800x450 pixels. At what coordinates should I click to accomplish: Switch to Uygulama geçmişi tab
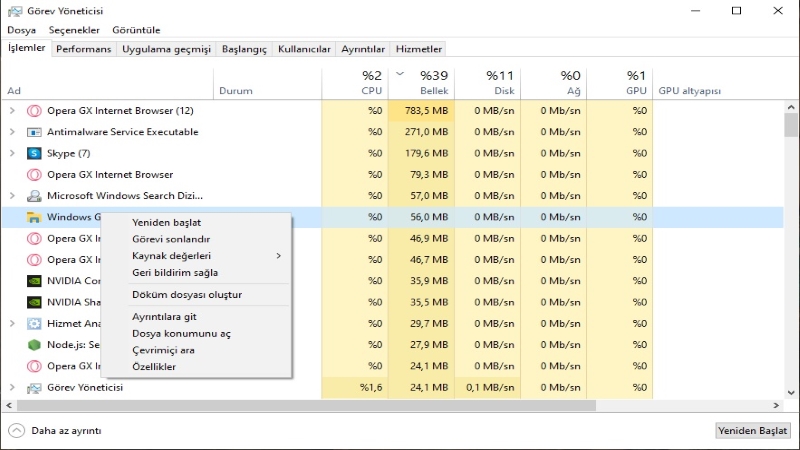166,49
